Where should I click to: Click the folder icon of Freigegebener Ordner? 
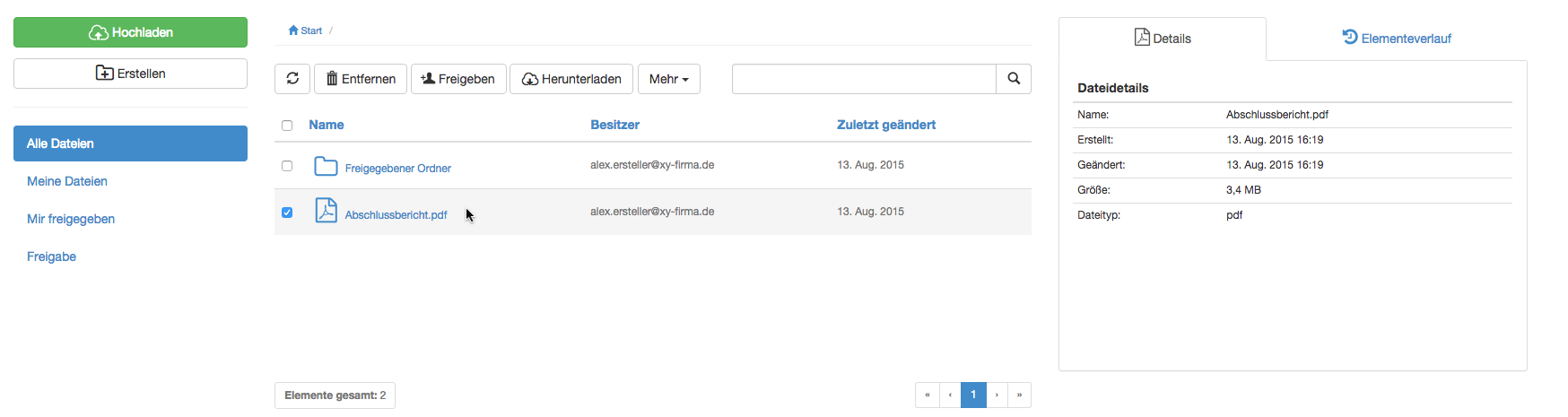[326, 166]
